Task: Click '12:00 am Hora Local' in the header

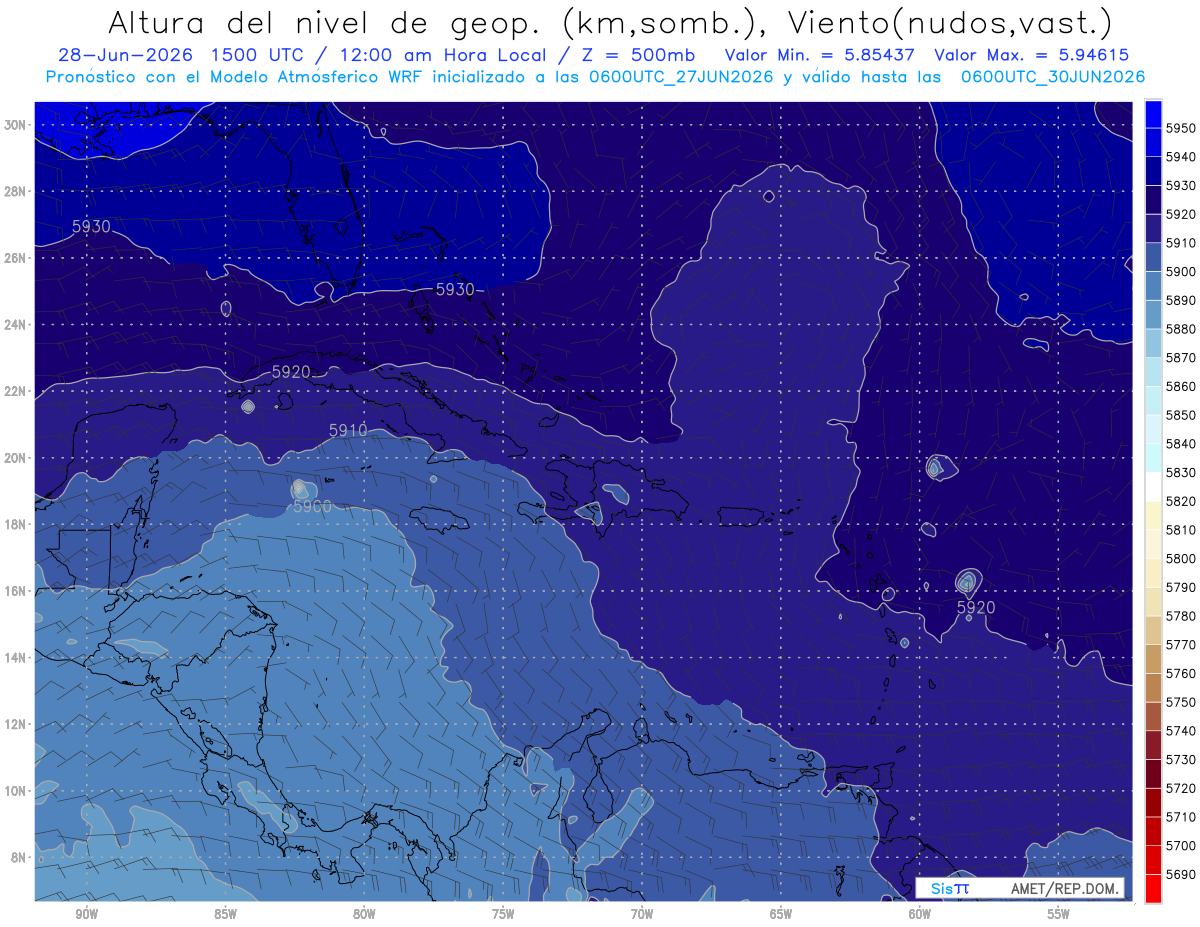Action: point(441,56)
